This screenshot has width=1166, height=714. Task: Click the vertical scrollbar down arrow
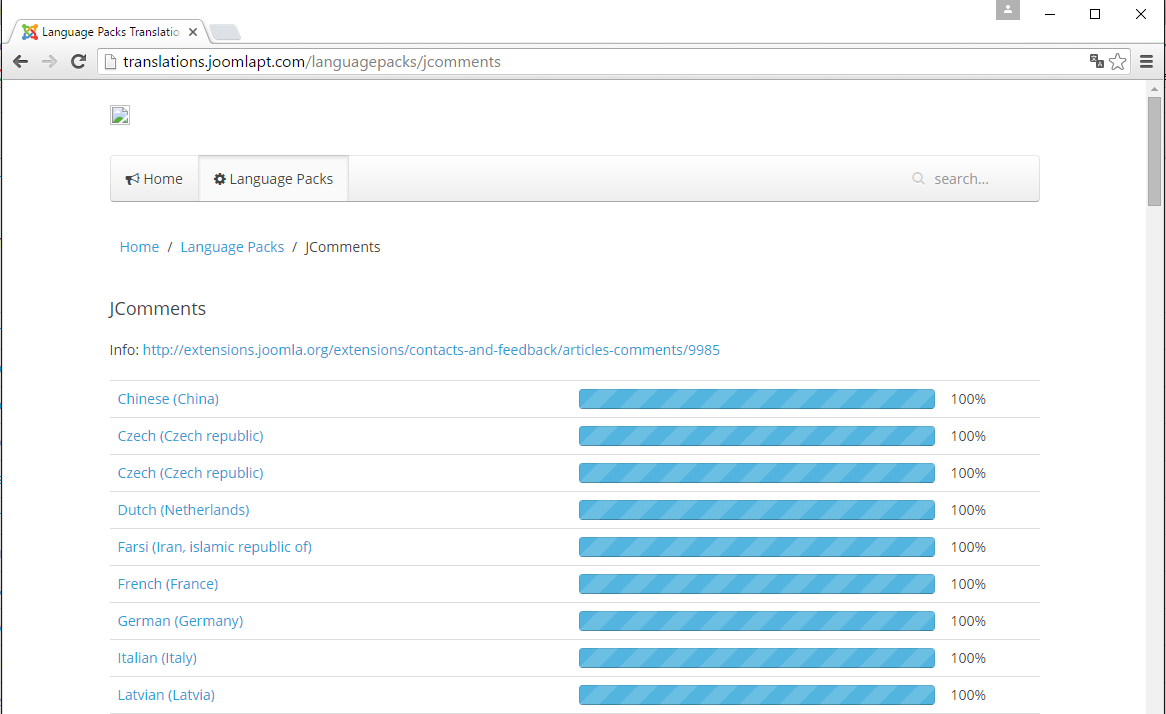click(1155, 706)
